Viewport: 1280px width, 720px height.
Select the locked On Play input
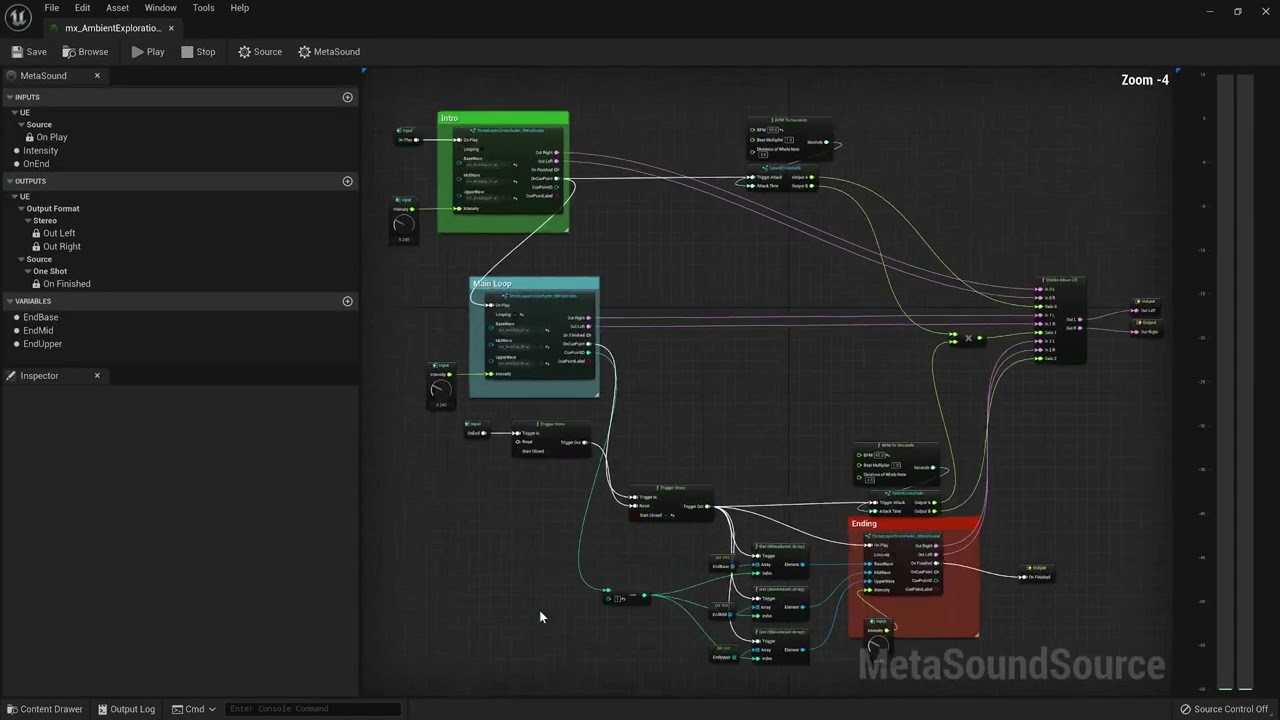pos(46,137)
